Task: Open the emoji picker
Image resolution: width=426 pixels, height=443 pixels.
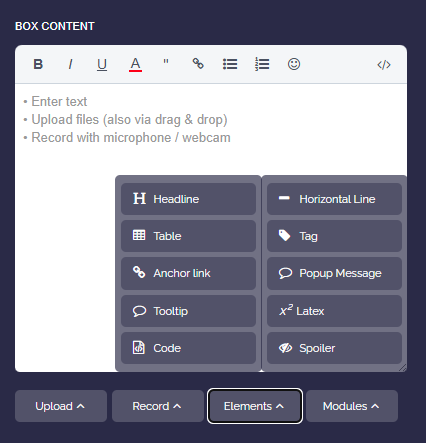Action: (294, 64)
